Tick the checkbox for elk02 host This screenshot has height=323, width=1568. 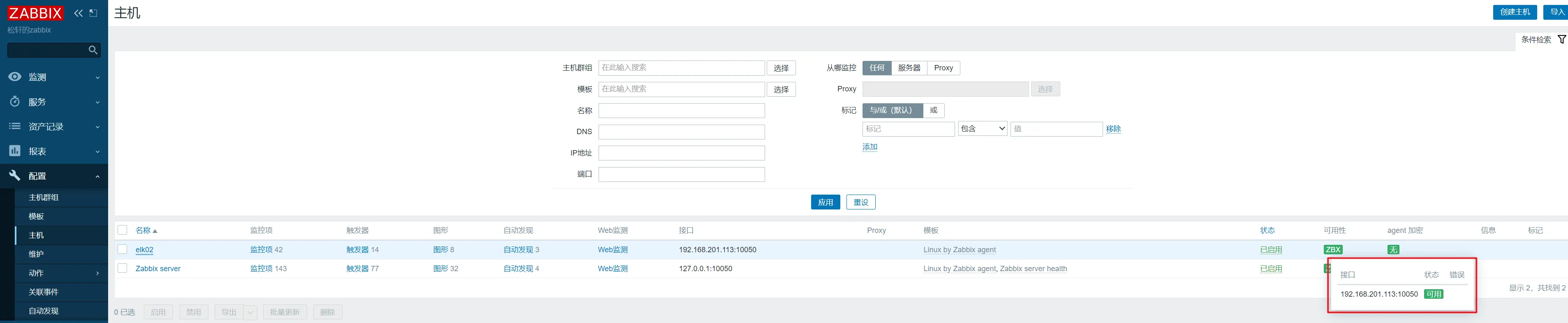tap(123, 249)
